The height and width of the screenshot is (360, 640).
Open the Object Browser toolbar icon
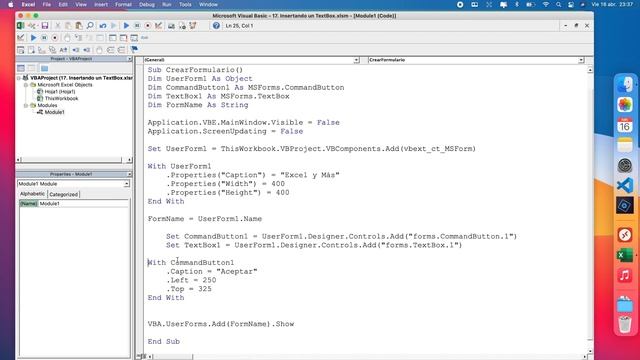coord(193,26)
